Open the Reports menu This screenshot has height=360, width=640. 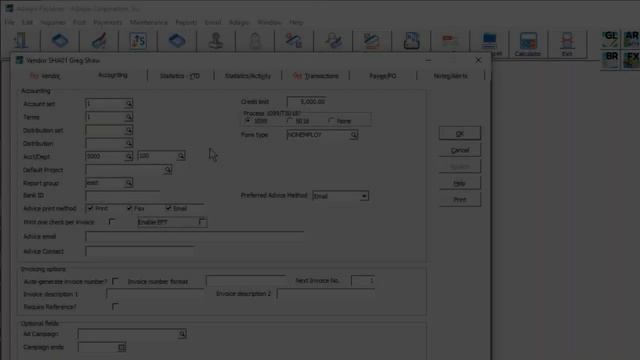186,22
